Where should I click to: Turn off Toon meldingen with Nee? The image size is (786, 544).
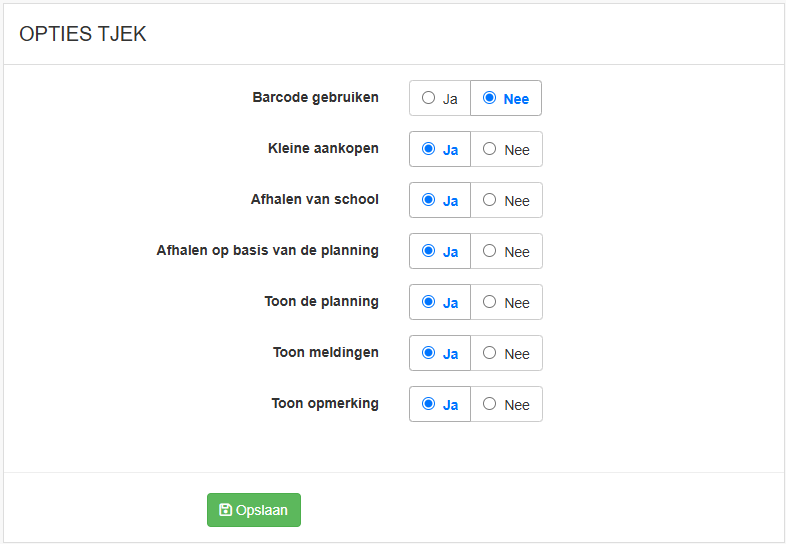tap(506, 353)
